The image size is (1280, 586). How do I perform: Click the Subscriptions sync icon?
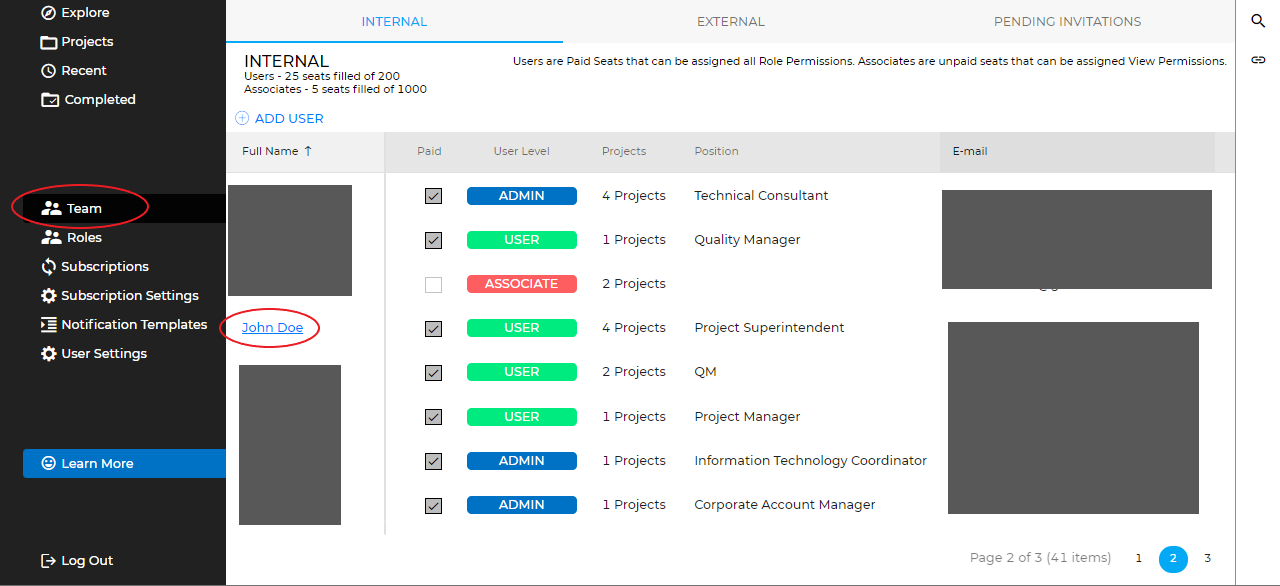(x=48, y=267)
